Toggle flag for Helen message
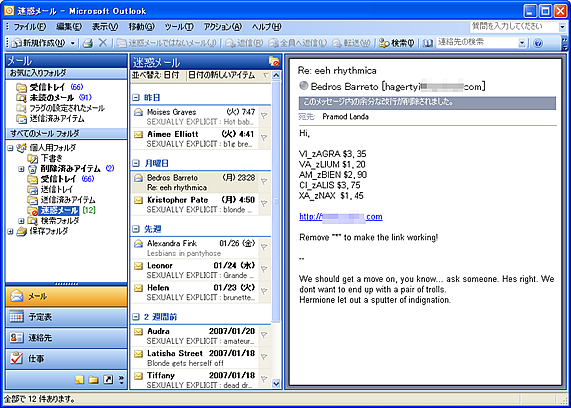Image resolution: width=571 pixels, height=408 pixels. tap(264, 291)
